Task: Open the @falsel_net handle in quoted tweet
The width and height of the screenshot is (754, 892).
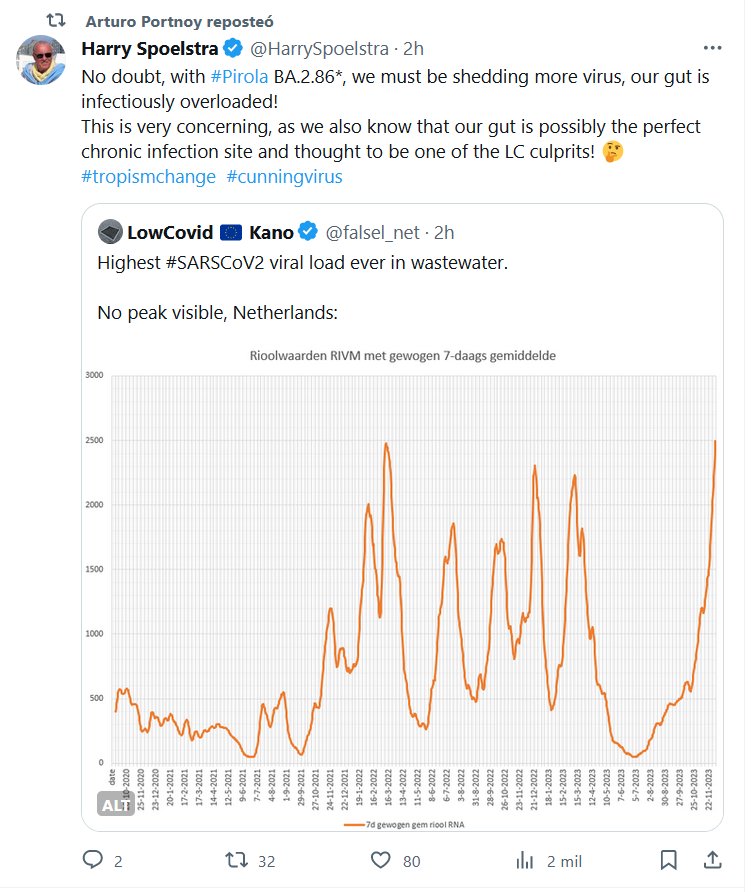Action: [371, 233]
